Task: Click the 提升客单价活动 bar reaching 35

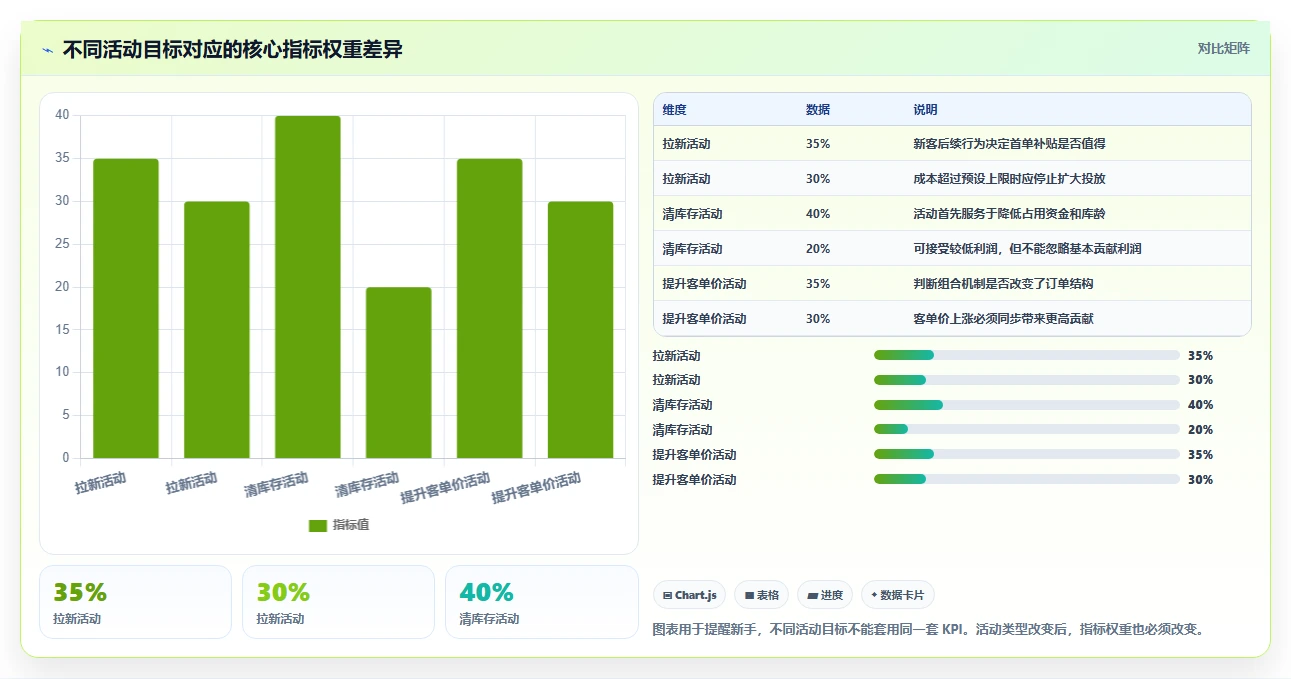Action: coord(490,308)
